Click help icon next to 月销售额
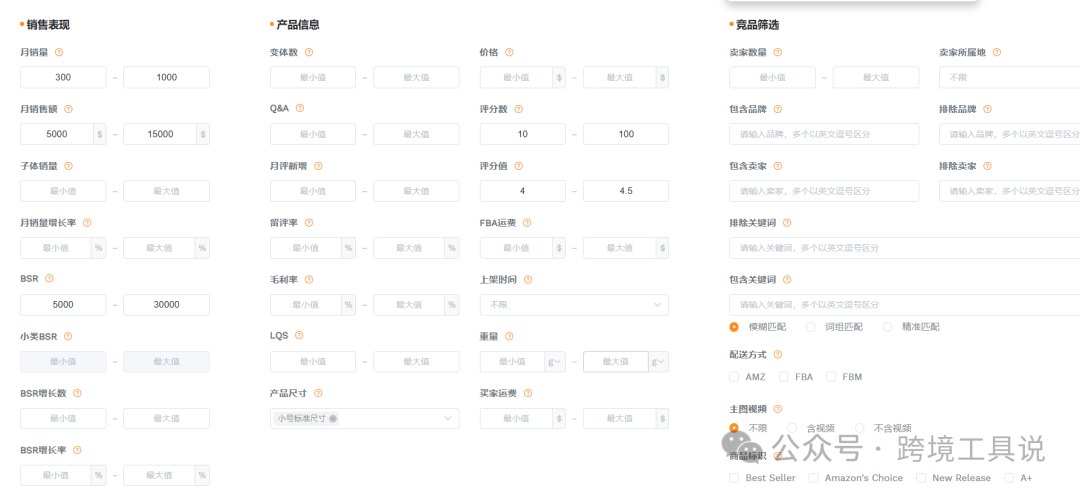Screen dimensions: 1080x492 point(68,109)
